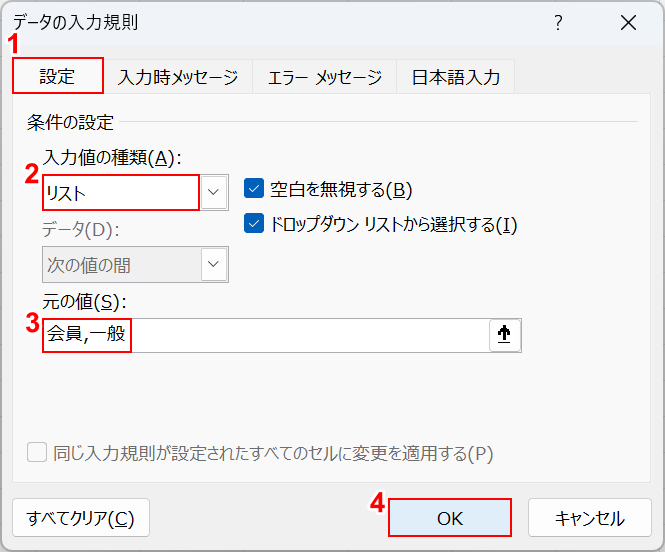The image size is (665, 552).
Task: Toggle 空白を無視する checkbox
Action: tap(254, 190)
